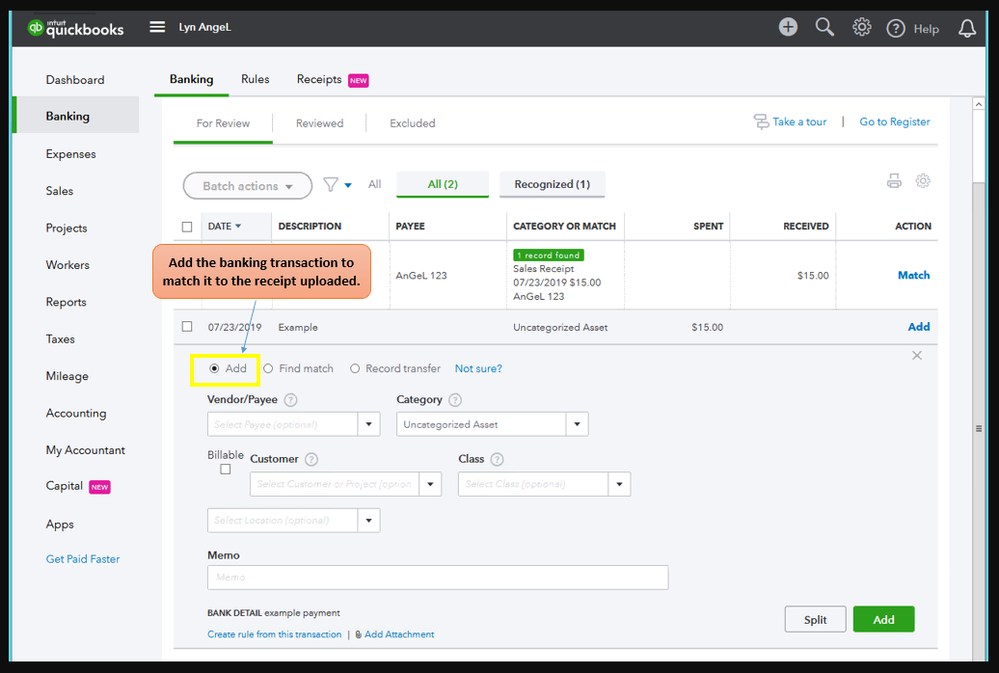
Task: Click the vertical scrollbar up arrow
Action: (979, 104)
